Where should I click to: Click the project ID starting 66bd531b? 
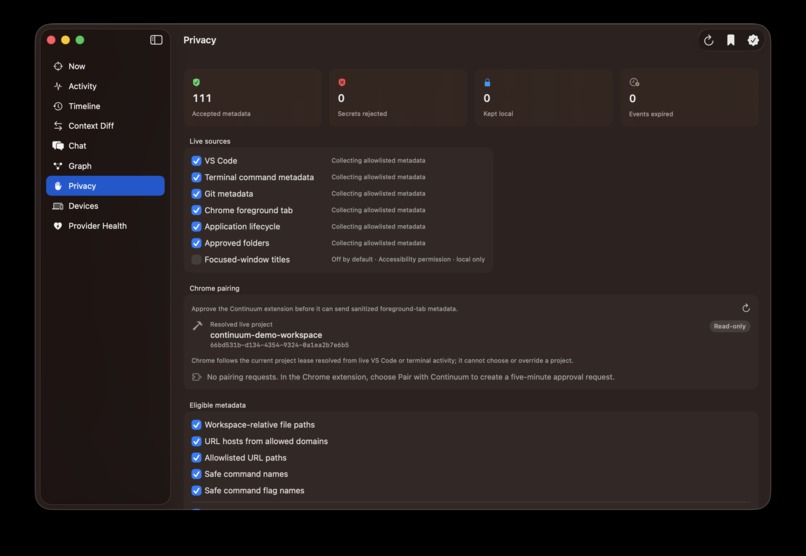click(x=279, y=345)
